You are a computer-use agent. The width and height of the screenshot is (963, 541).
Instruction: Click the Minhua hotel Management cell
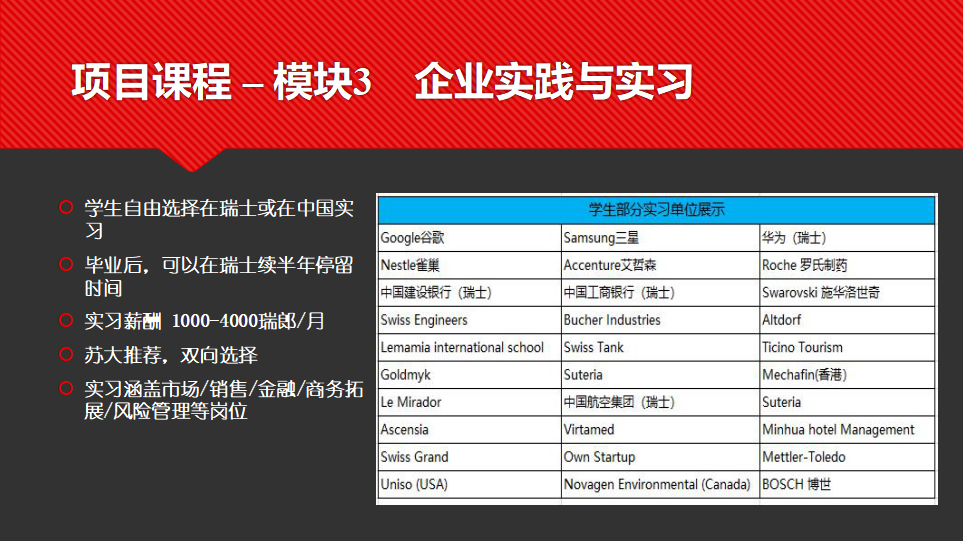(848, 430)
